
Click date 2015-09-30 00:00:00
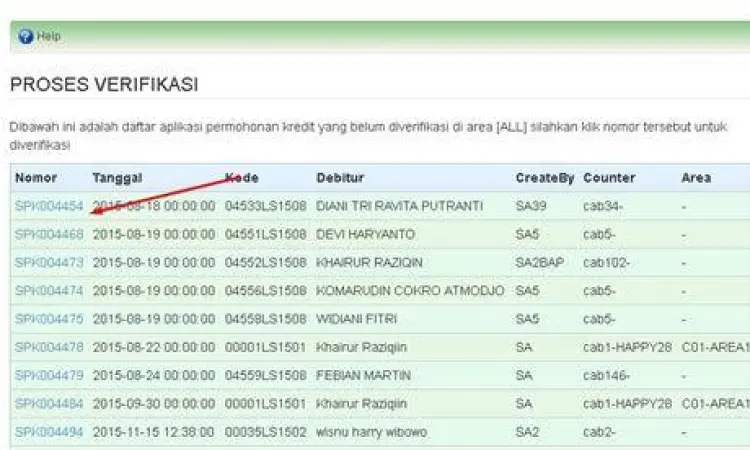point(154,404)
